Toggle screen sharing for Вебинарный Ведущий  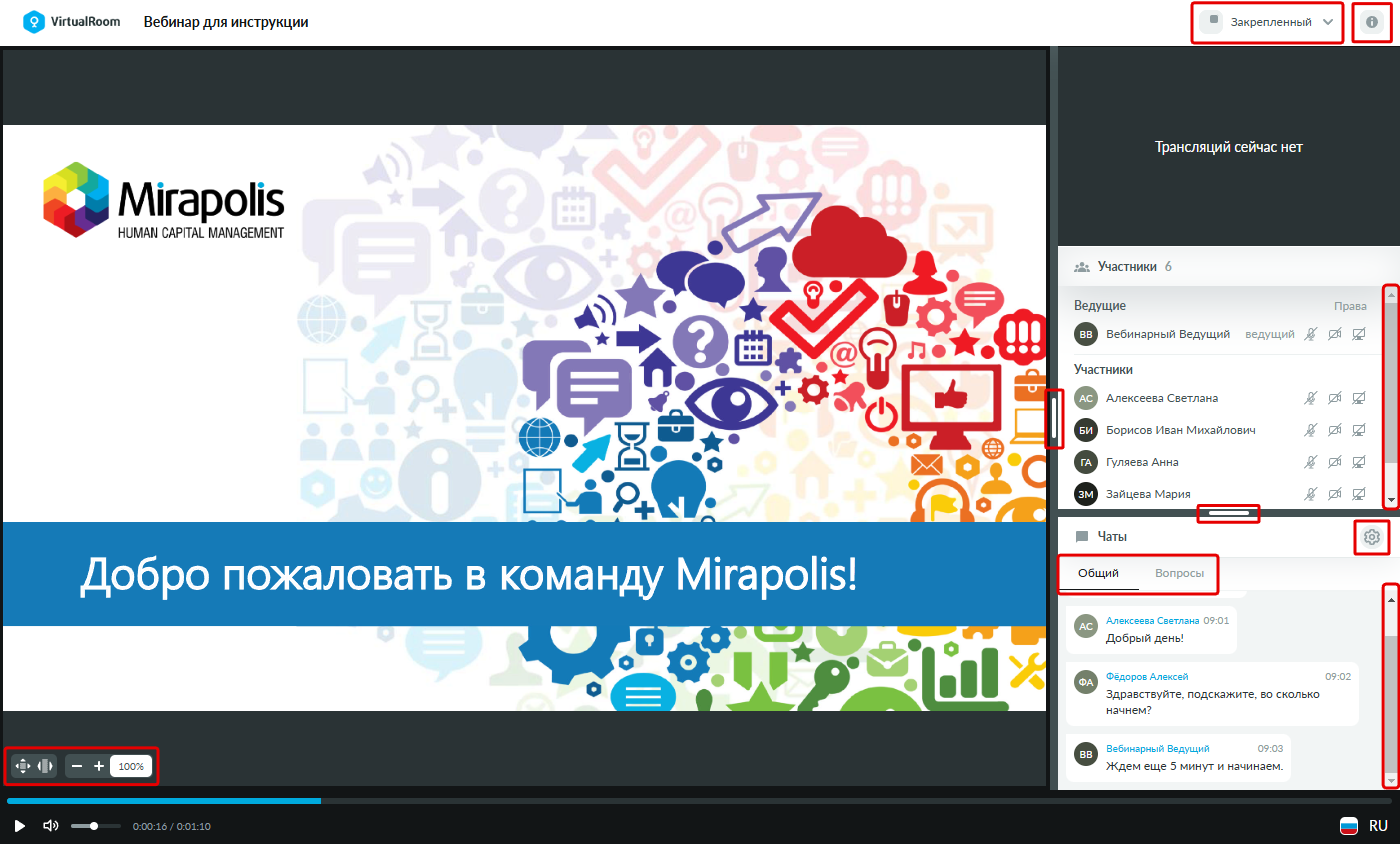click(1358, 334)
